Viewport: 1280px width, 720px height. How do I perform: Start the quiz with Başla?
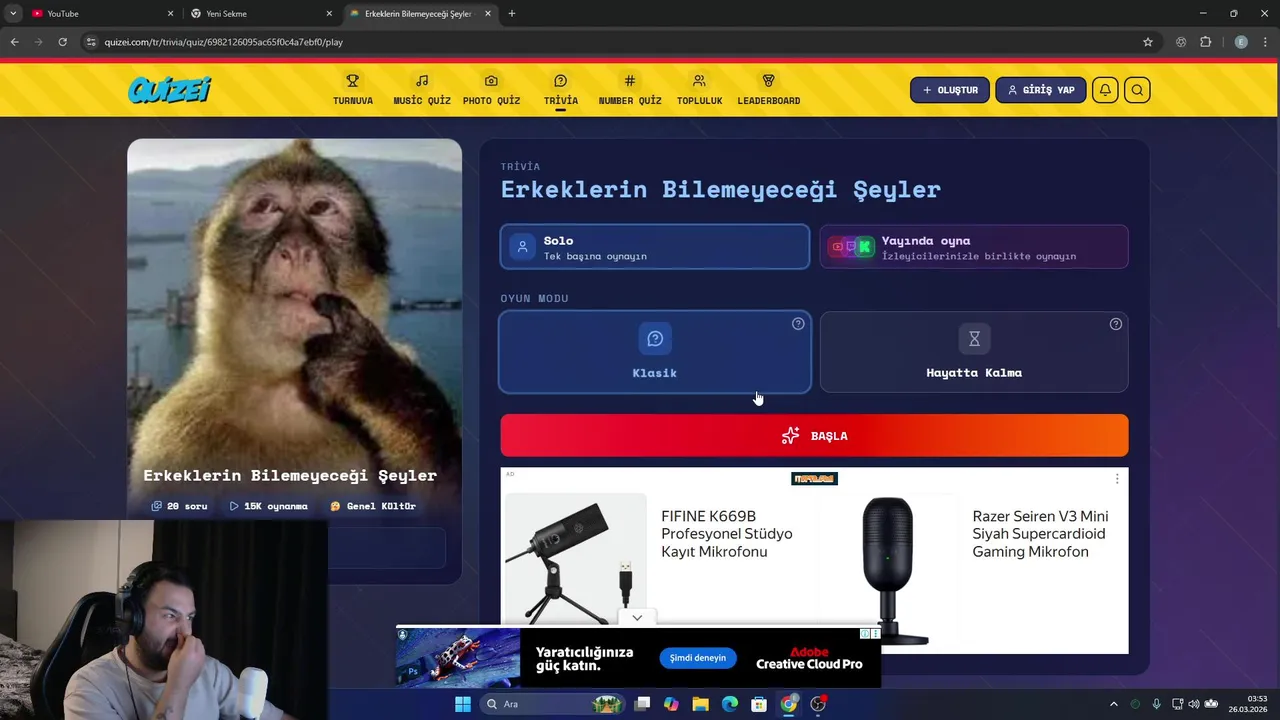tap(814, 436)
